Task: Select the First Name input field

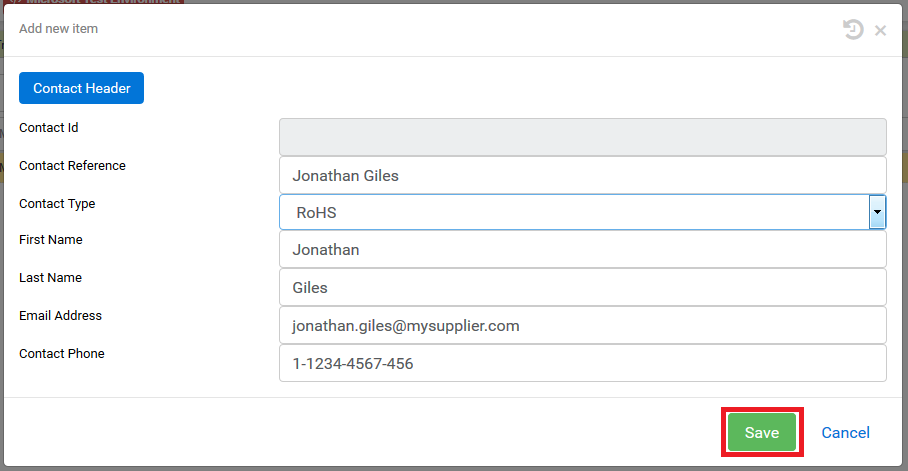Action: coord(582,250)
